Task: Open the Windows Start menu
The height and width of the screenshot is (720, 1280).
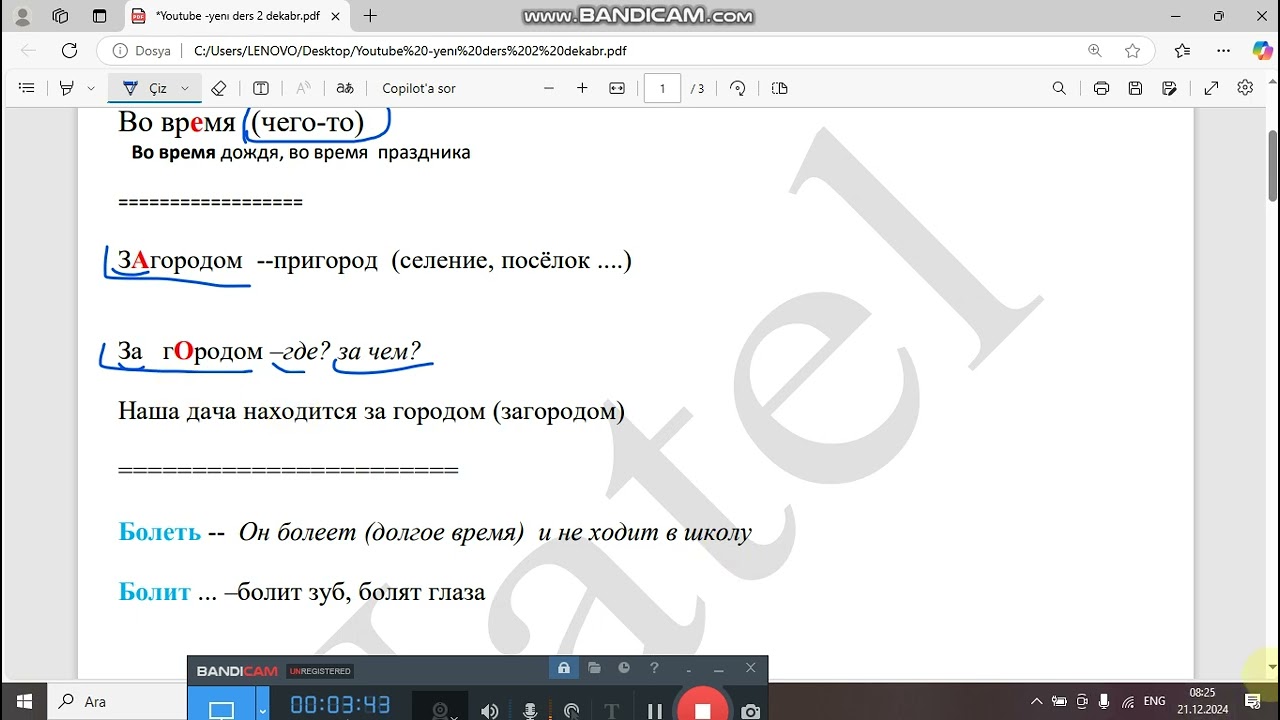Action: pyautogui.click(x=23, y=701)
